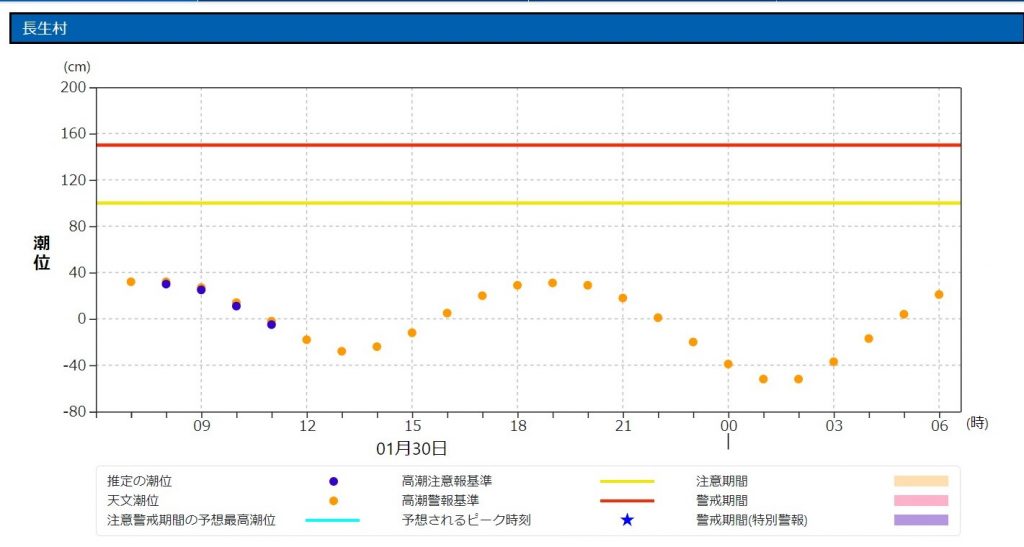1024x547 pixels.
Task: Click the orange tide dot at 15 o'clock
Action: click(x=412, y=333)
